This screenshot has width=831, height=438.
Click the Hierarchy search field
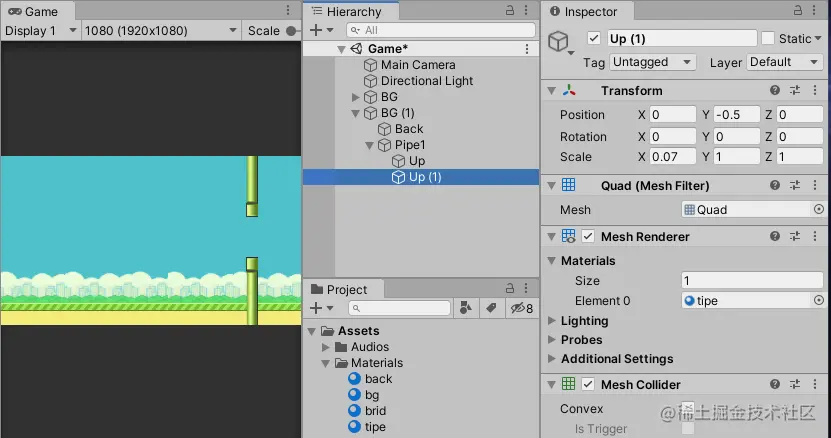(x=441, y=30)
